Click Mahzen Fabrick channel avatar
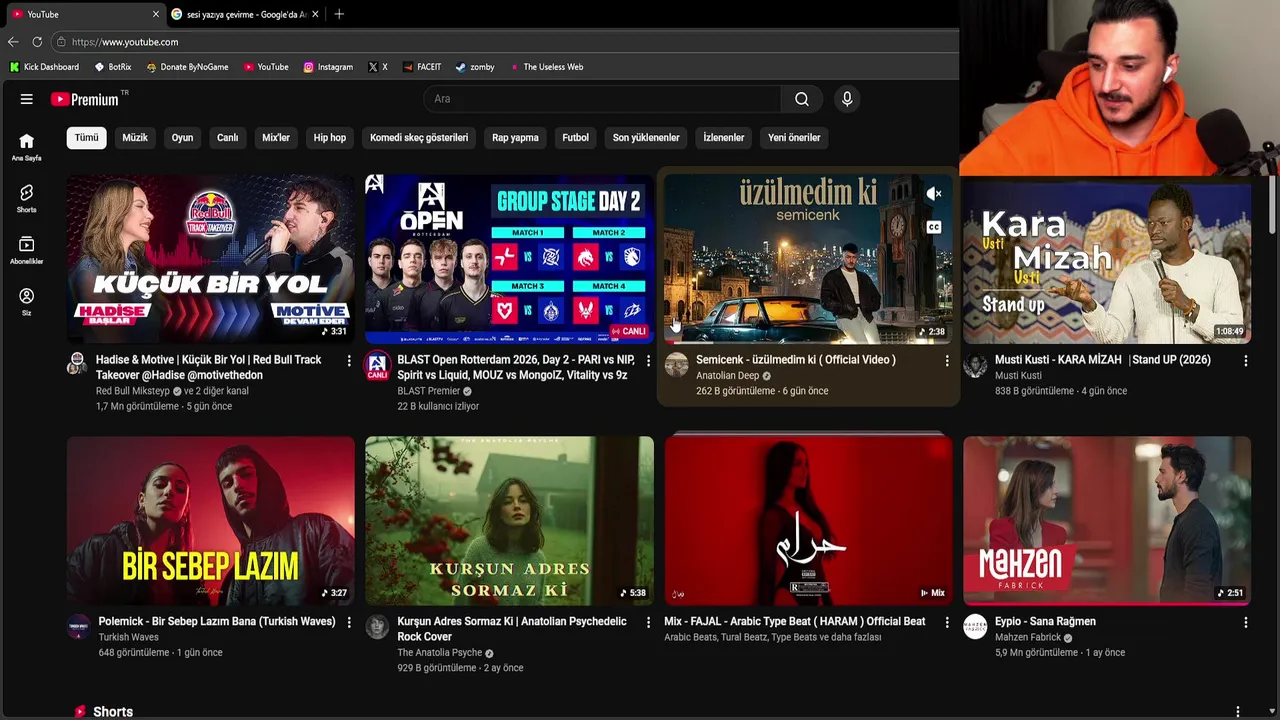Screen dimensions: 1280x720 coord(975,626)
